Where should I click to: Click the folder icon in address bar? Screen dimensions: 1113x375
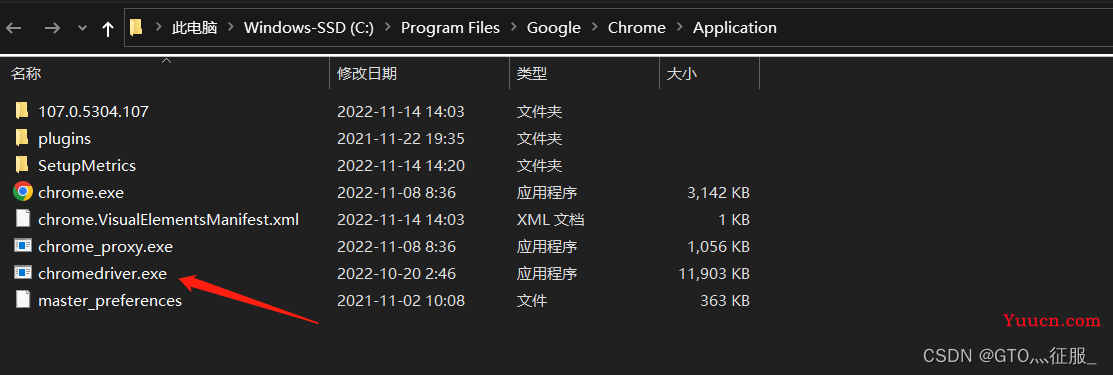point(136,28)
